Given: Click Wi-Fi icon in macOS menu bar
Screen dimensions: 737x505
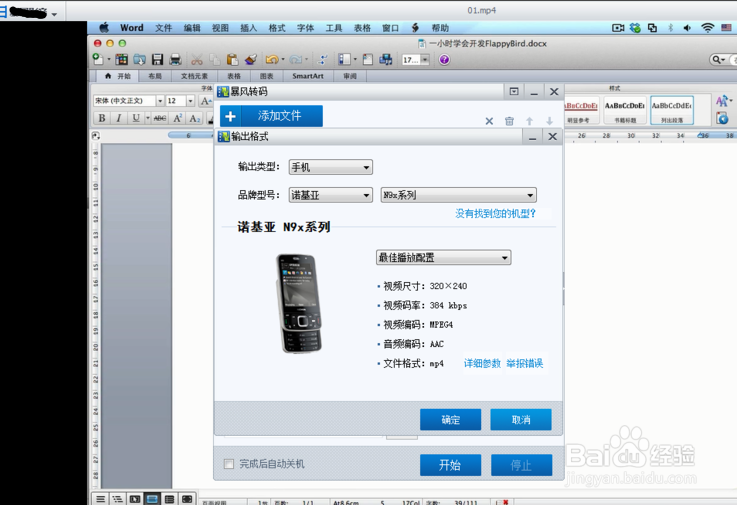Looking at the screenshot, I should (707, 28).
